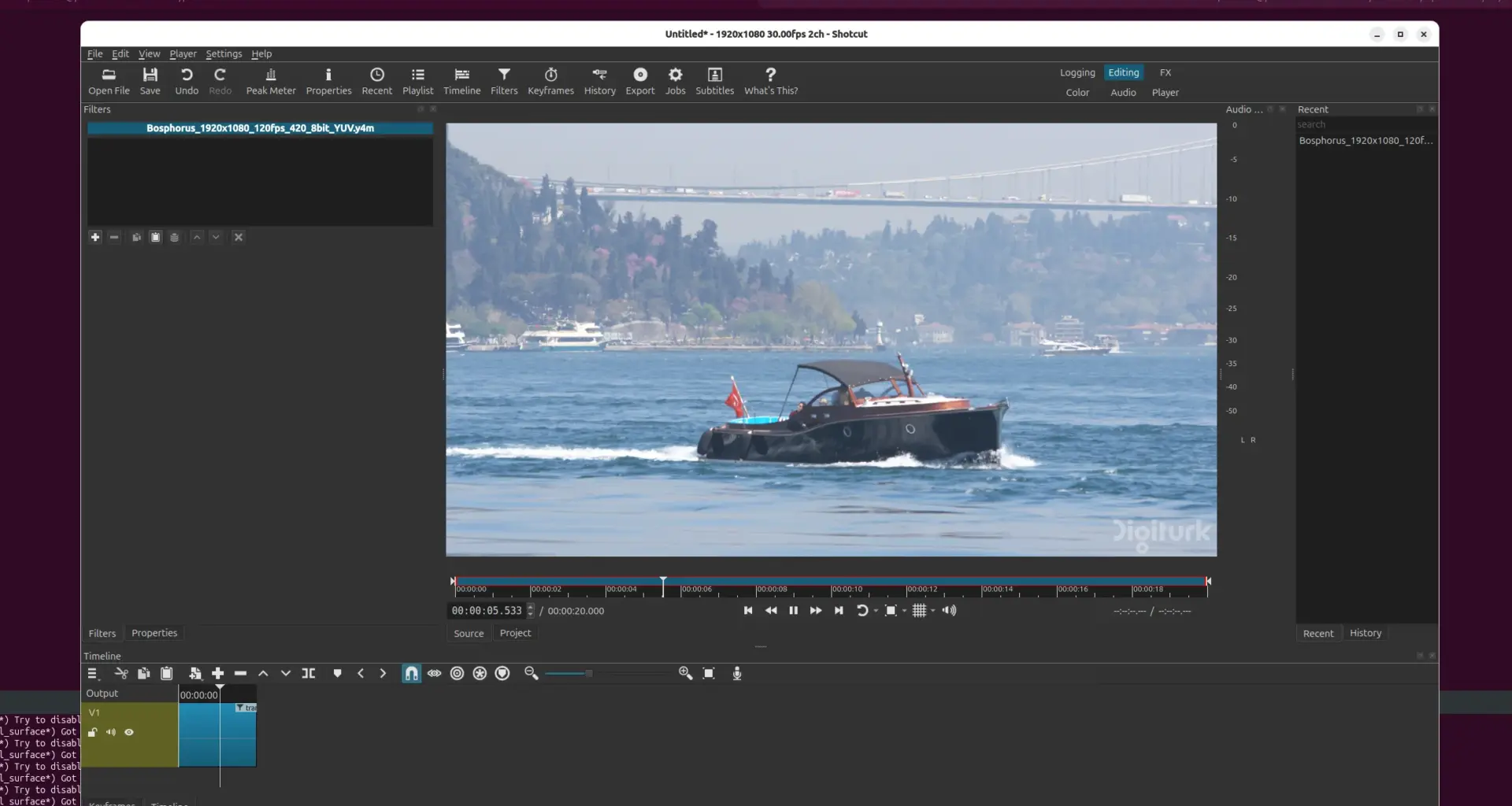
Task: Click the Export icon
Action: pyautogui.click(x=639, y=79)
